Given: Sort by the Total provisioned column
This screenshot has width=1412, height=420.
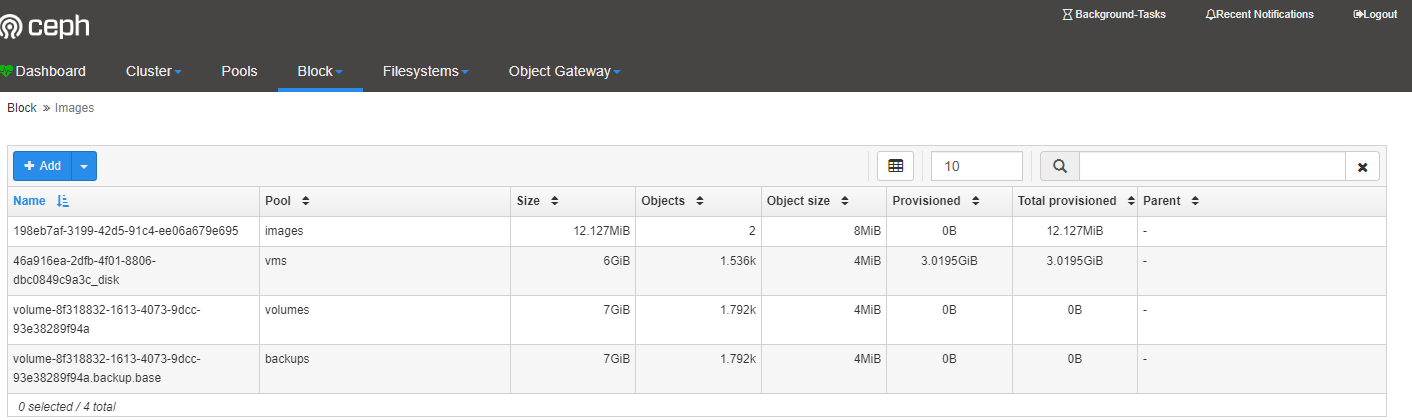Looking at the screenshot, I should click(x=1075, y=201).
